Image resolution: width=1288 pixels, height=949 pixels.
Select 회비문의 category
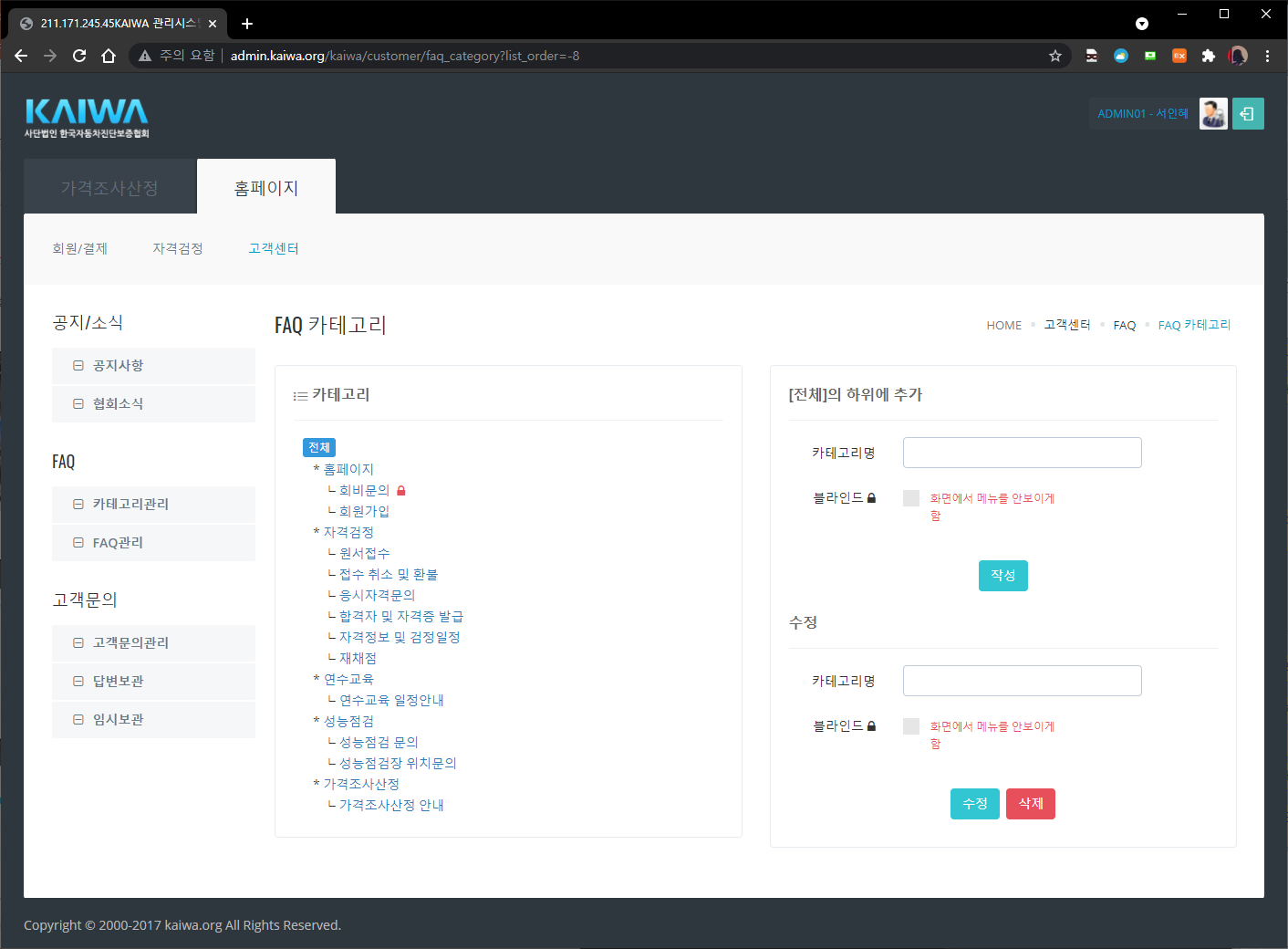tap(364, 490)
